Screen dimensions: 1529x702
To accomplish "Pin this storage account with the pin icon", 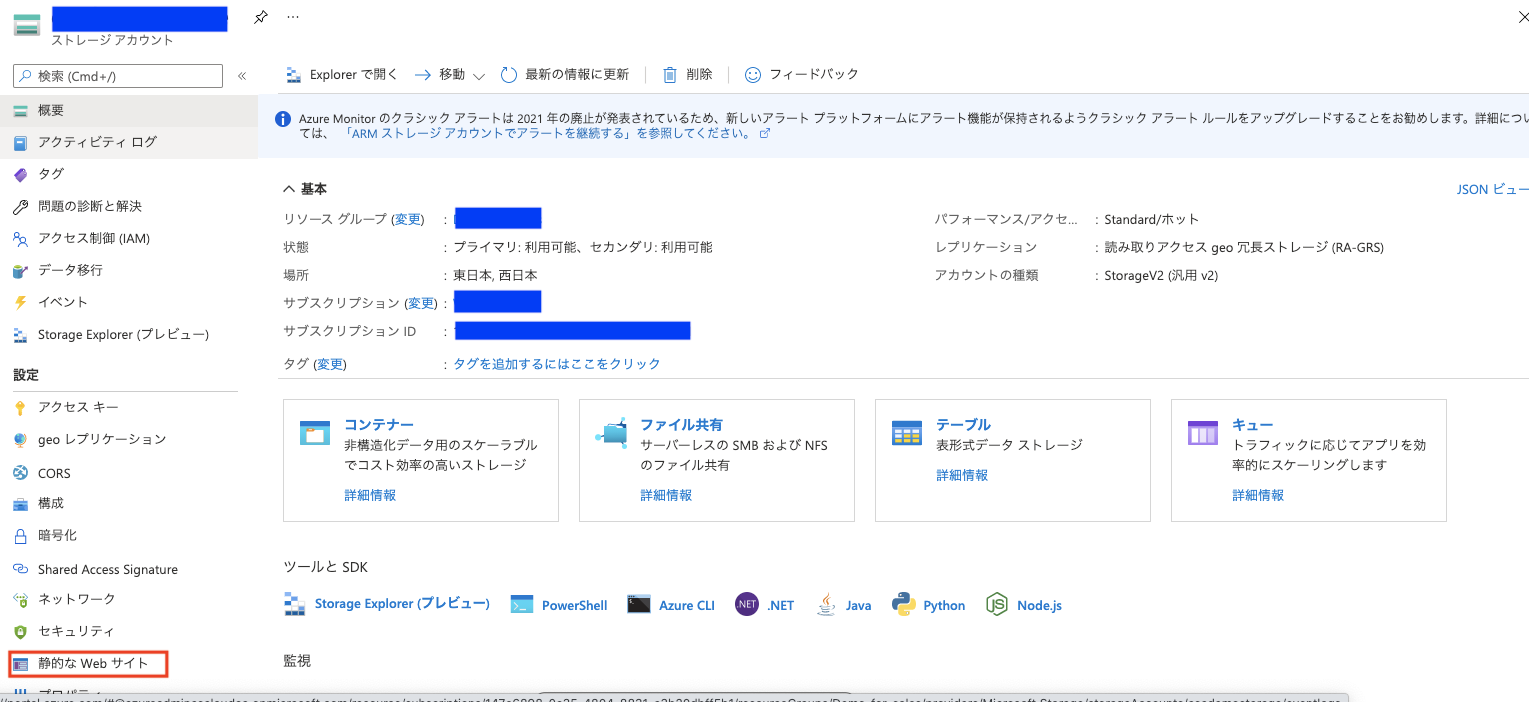I will [x=261, y=17].
